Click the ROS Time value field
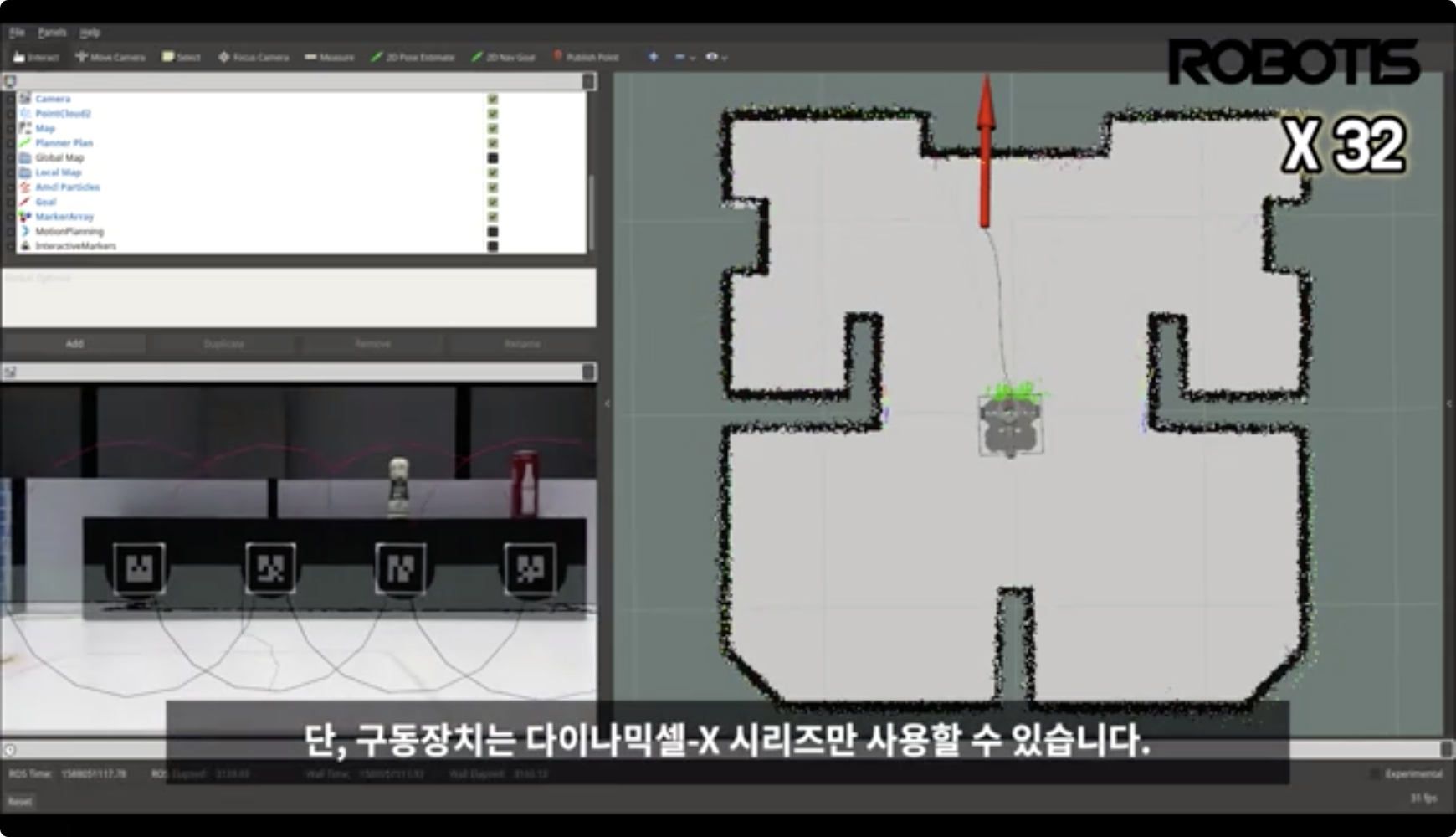This screenshot has width=1456, height=837. pyautogui.click(x=94, y=773)
